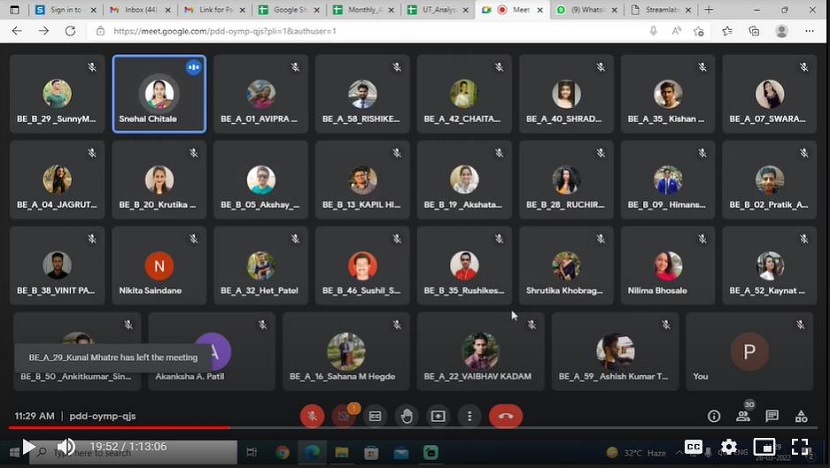Screen dimensions: 830x468
Task: Raise hand using the hand icon
Action: [407, 416]
